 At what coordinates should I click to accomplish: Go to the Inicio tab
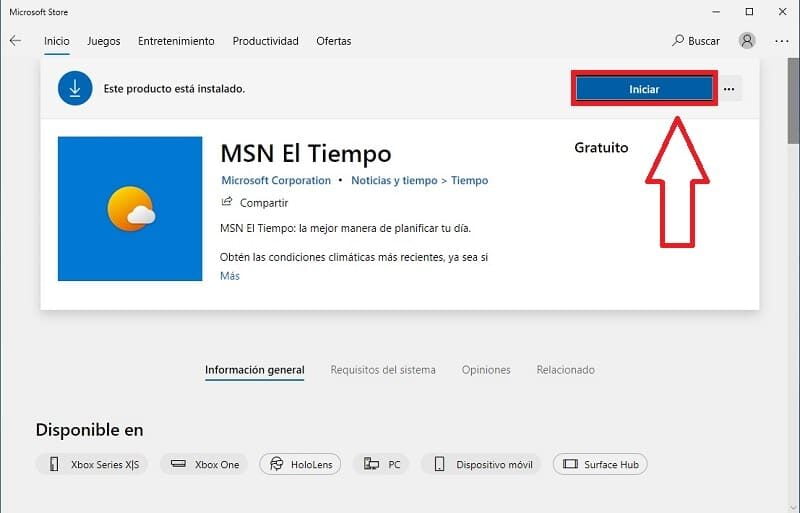point(57,41)
